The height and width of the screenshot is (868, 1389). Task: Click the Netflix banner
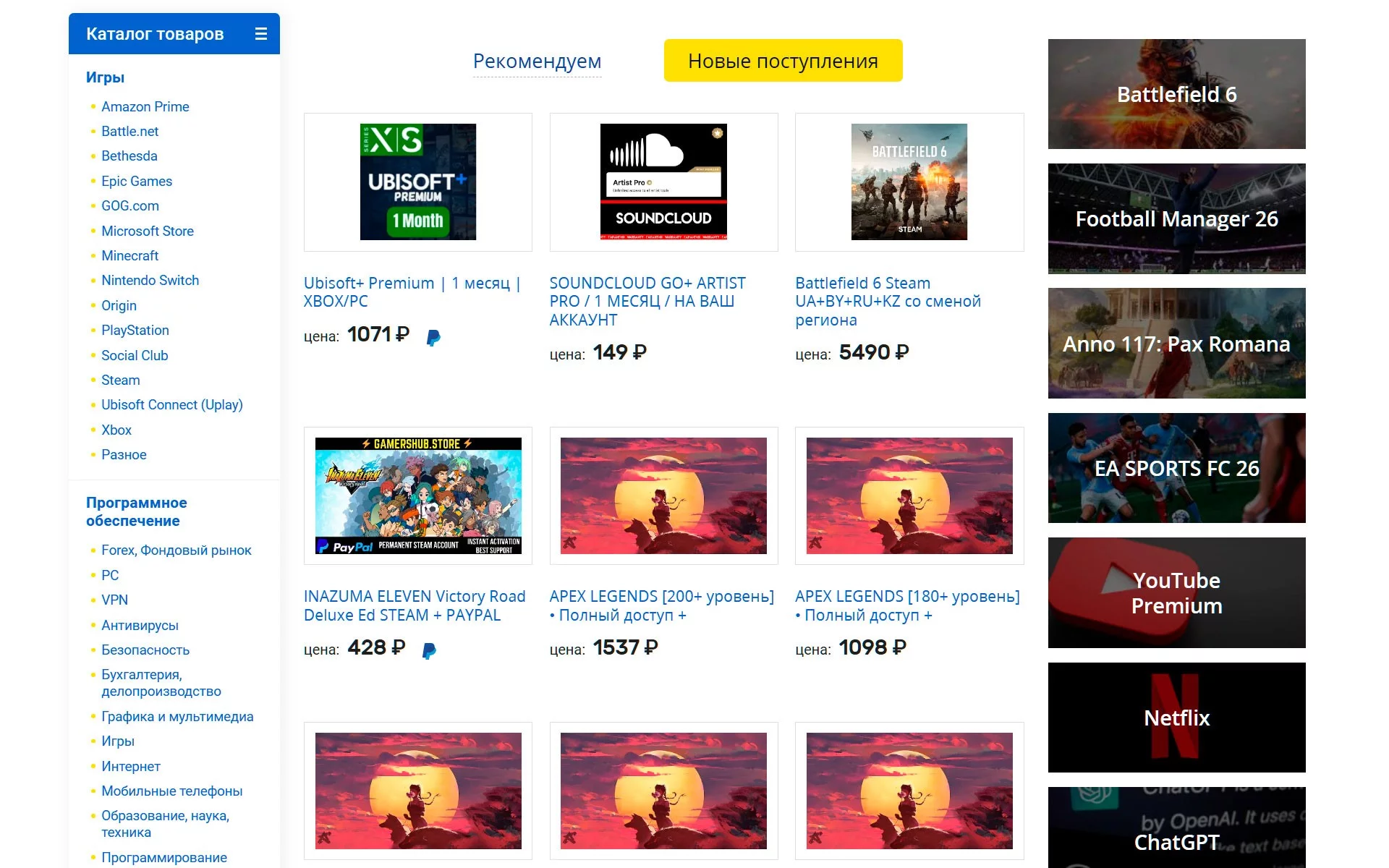(x=1176, y=718)
